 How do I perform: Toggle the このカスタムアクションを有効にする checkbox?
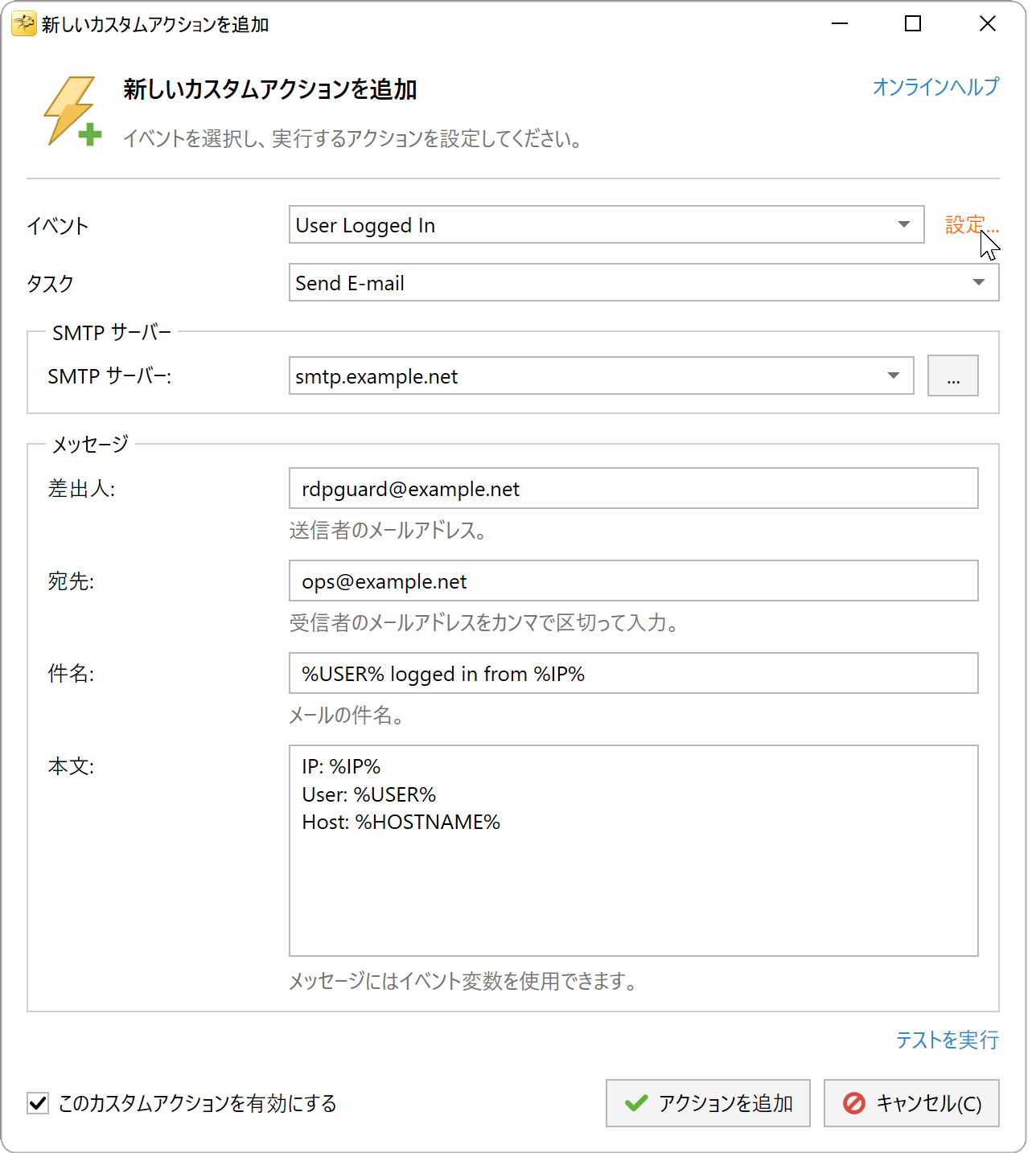[x=38, y=1103]
